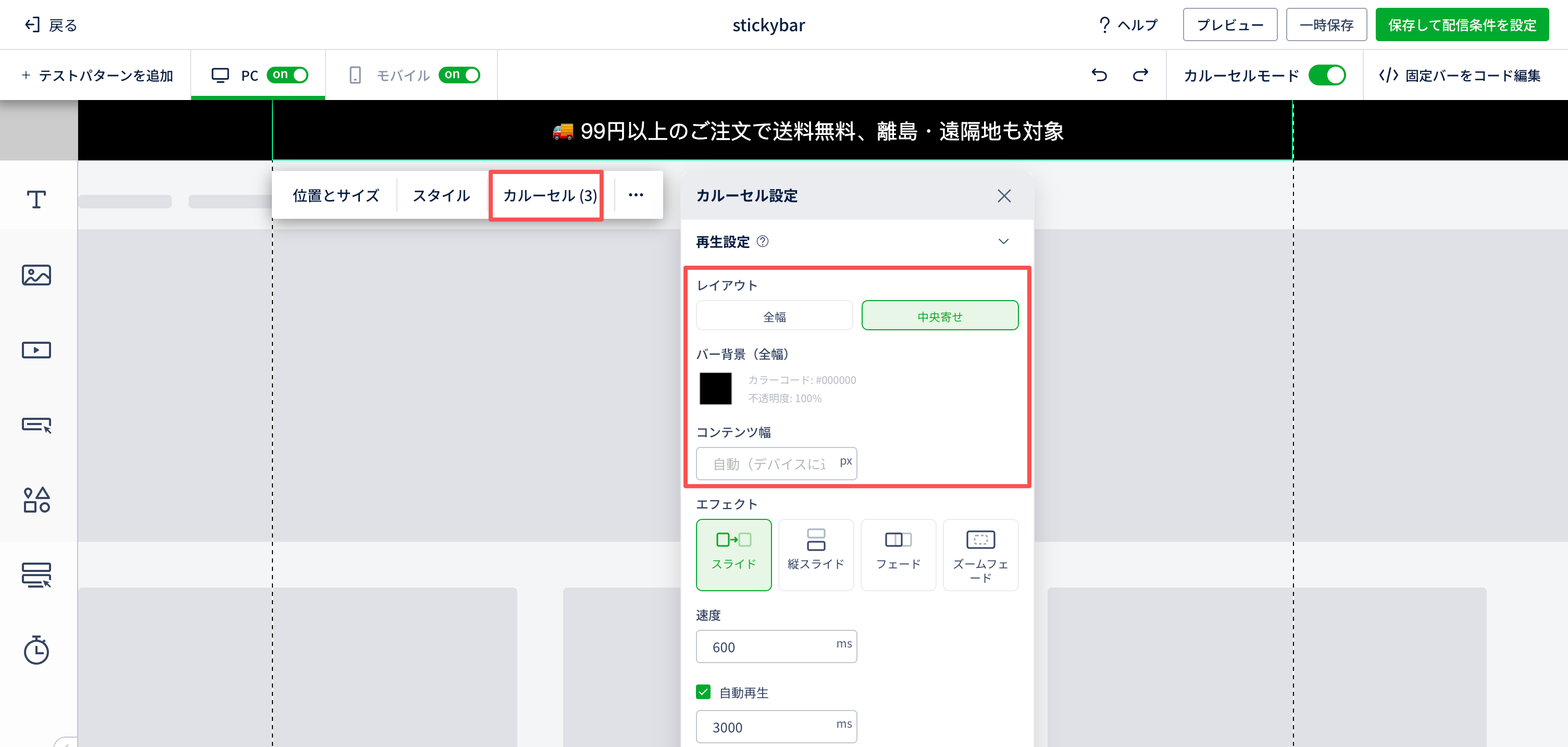Choose フェード effect
The height and width of the screenshot is (747, 1568).
coord(898,554)
